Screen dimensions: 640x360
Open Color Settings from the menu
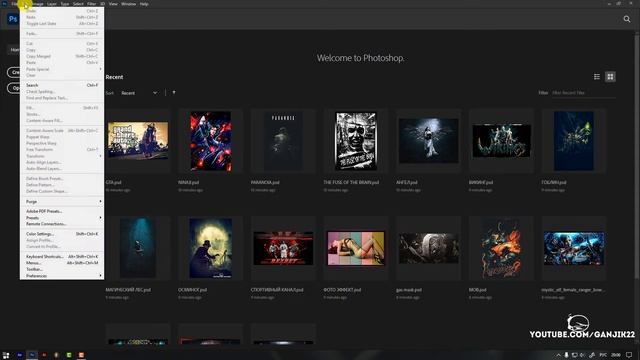pos(62,234)
